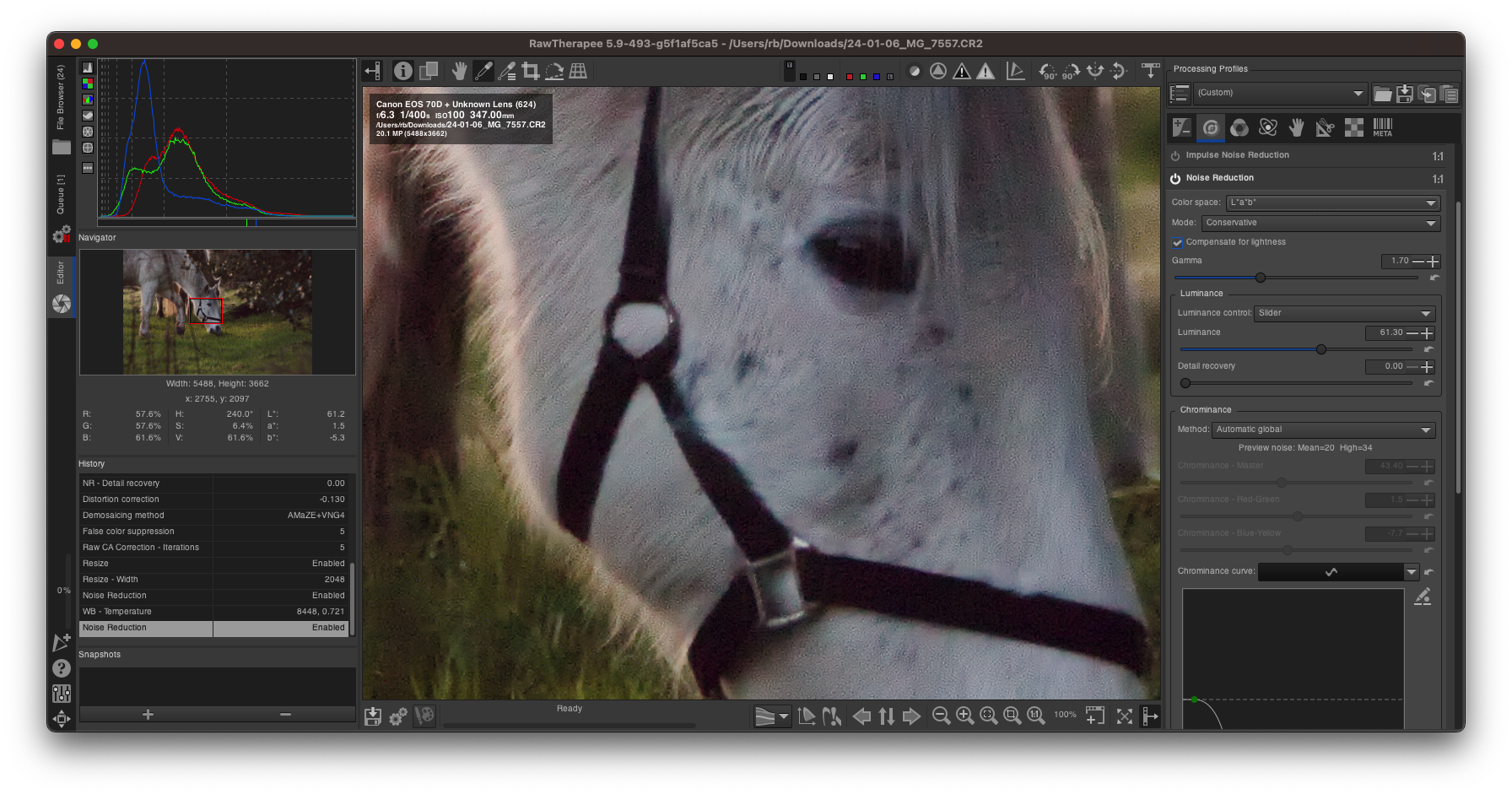Click the zoom in magnifier icon
Screen dimensions: 1512x794
point(964,716)
